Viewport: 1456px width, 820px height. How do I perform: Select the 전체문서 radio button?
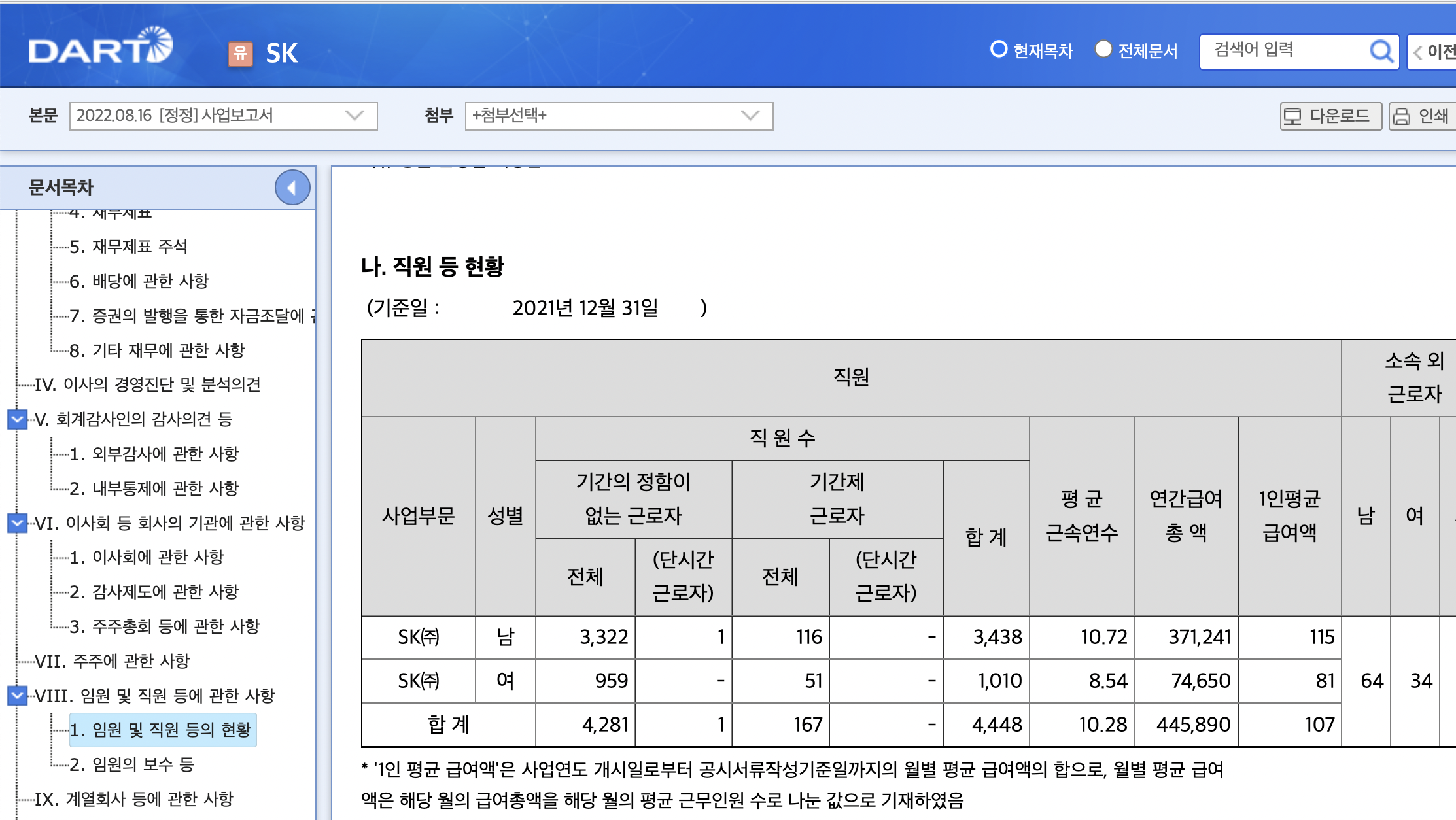pos(1103,49)
